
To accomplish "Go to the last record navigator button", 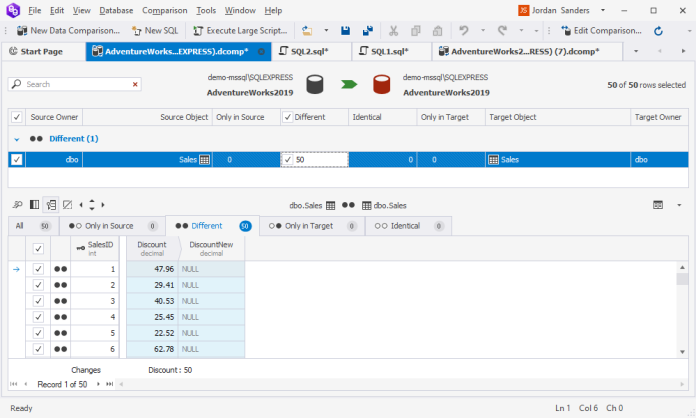I will [109, 384].
